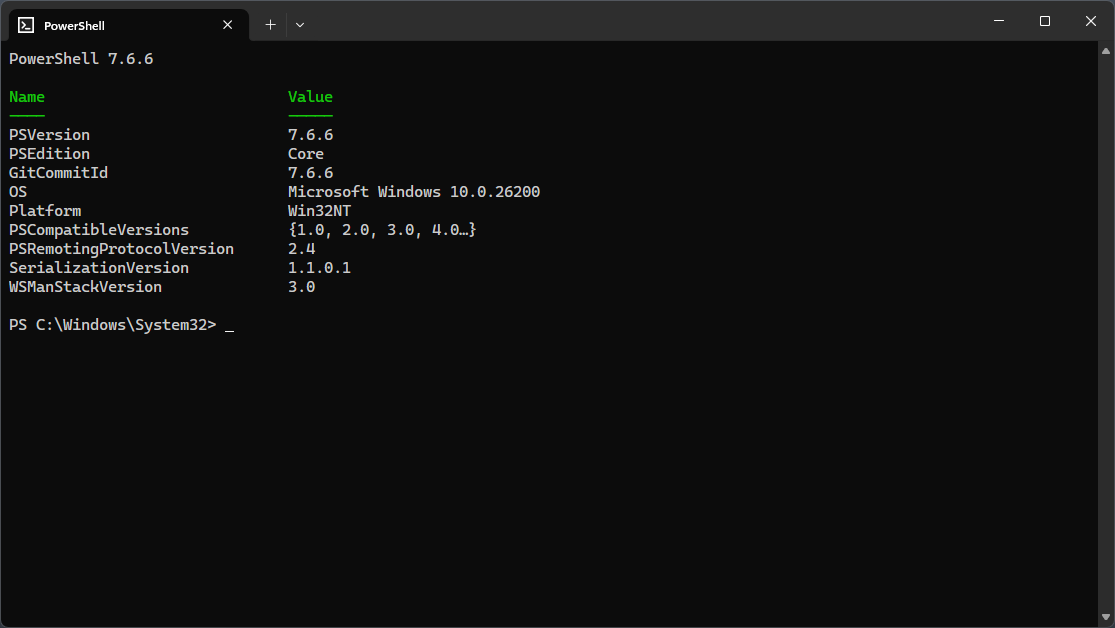
Task: Minimize the terminal window
Action: (x=999, y=21)
